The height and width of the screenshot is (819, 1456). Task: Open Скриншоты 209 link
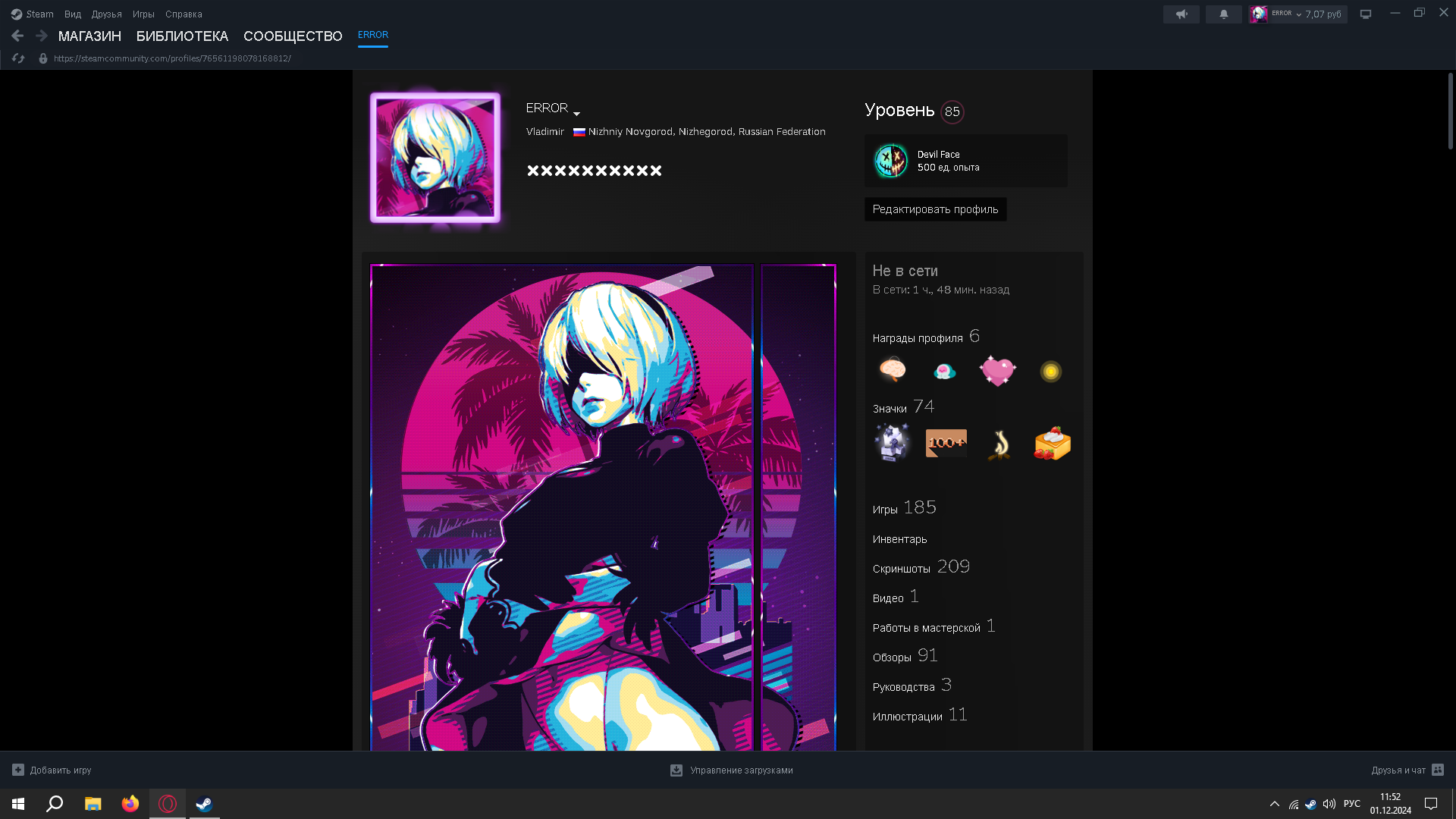tap(921, 567)
